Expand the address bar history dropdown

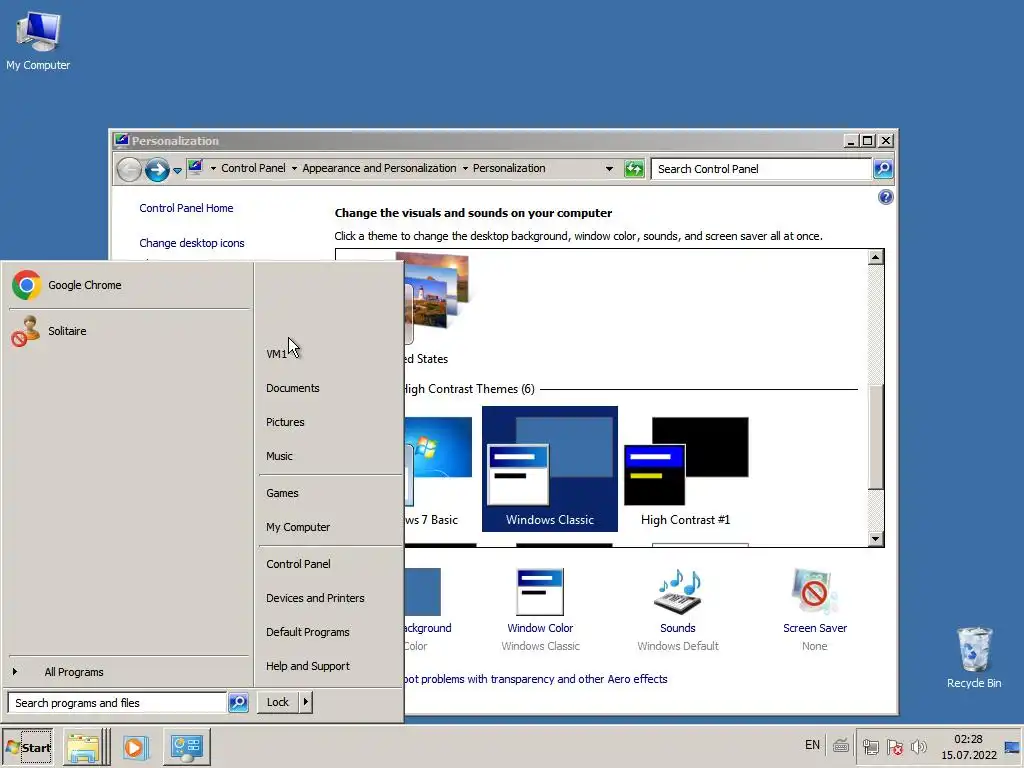point(609,168)
